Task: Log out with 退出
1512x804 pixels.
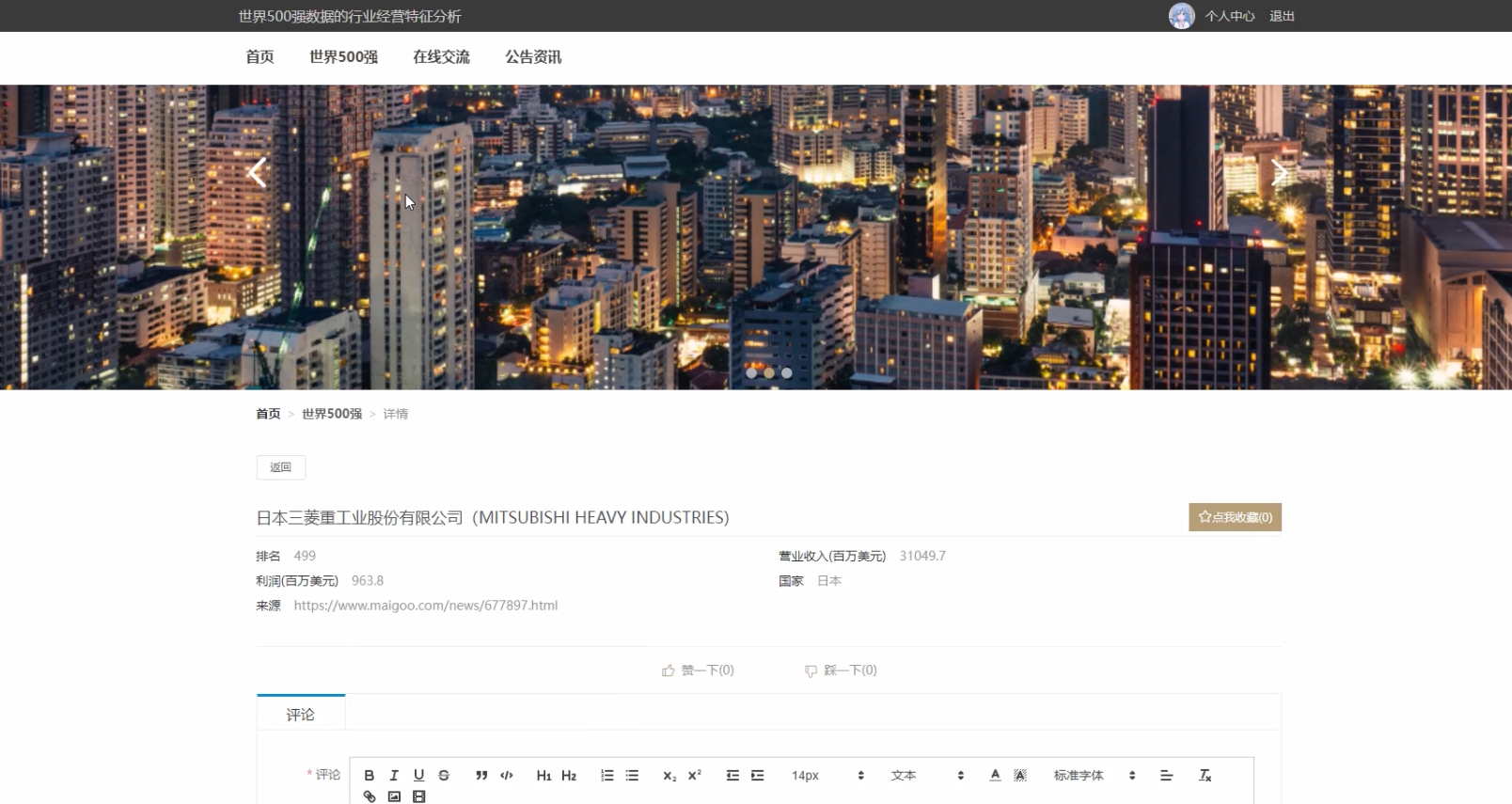Action: pyautogui.click(x=1282, y=16)
